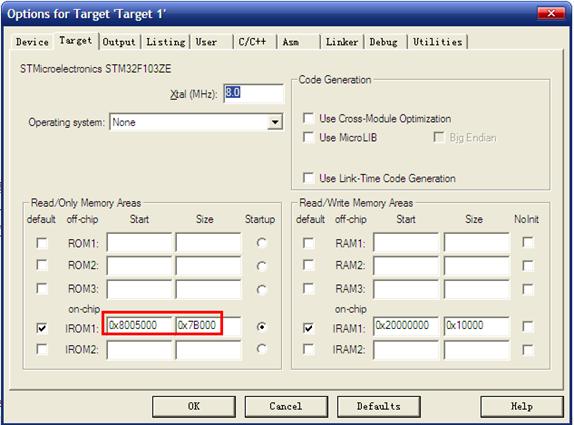Toggle IRAM1 NoInit checkbox
Viewport: 574px width, 425px height.
coord(528,326)
